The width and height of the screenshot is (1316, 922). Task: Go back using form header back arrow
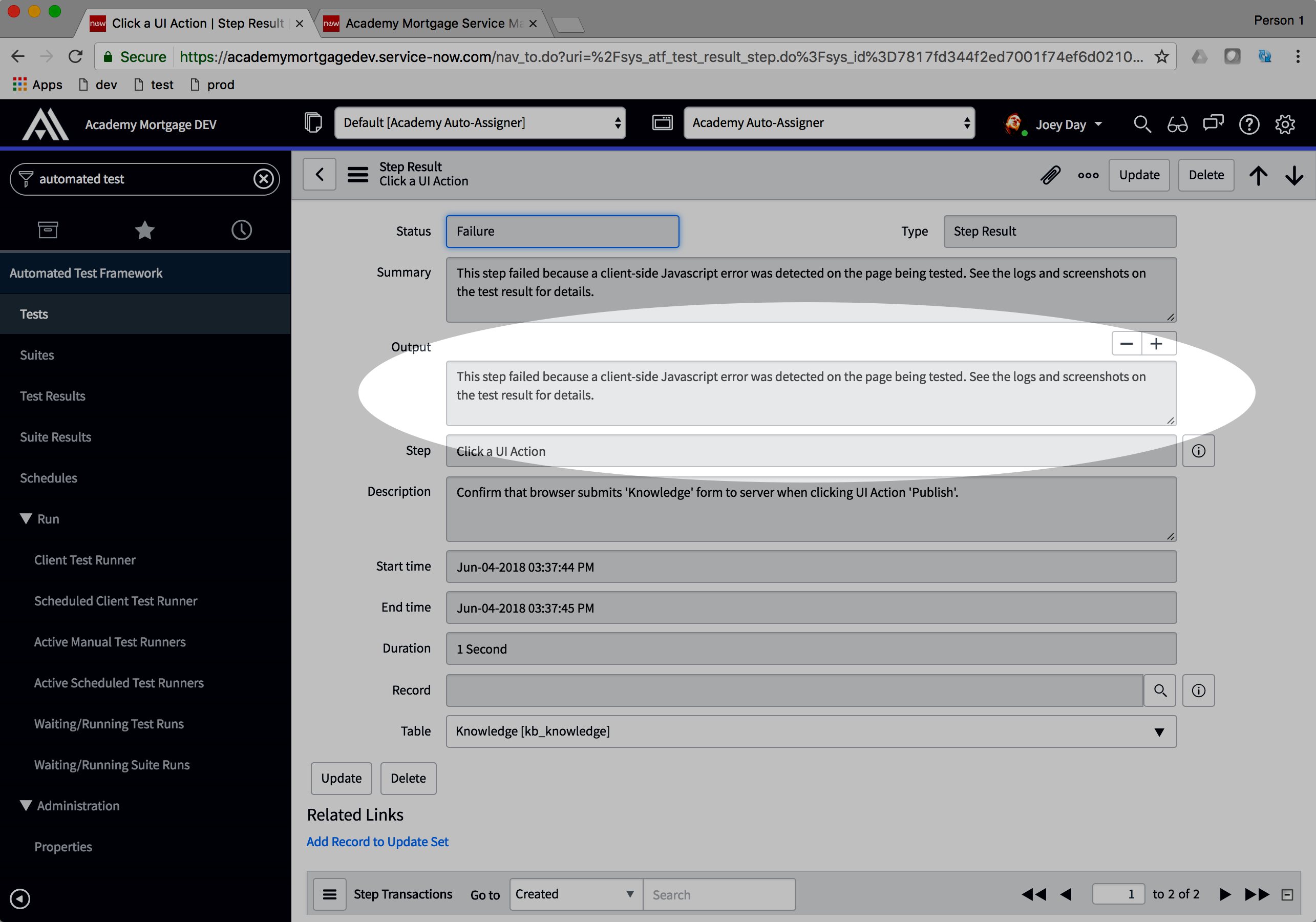point(319,174)
